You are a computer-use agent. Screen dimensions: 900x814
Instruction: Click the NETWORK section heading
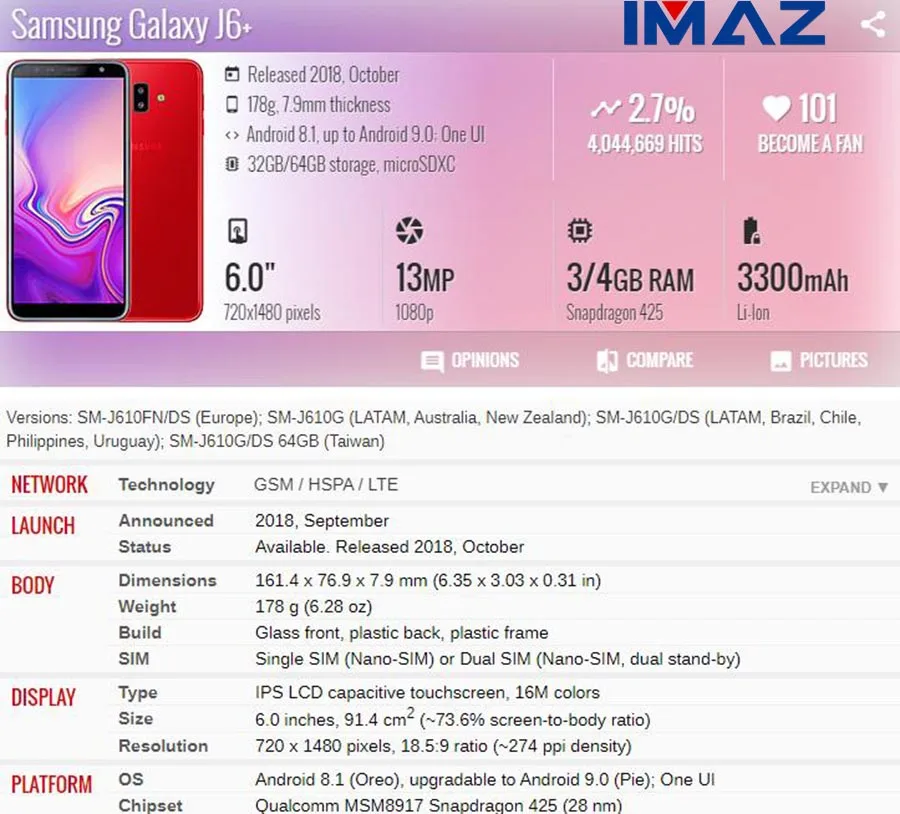pyautogui.click(x=49, y=485)
